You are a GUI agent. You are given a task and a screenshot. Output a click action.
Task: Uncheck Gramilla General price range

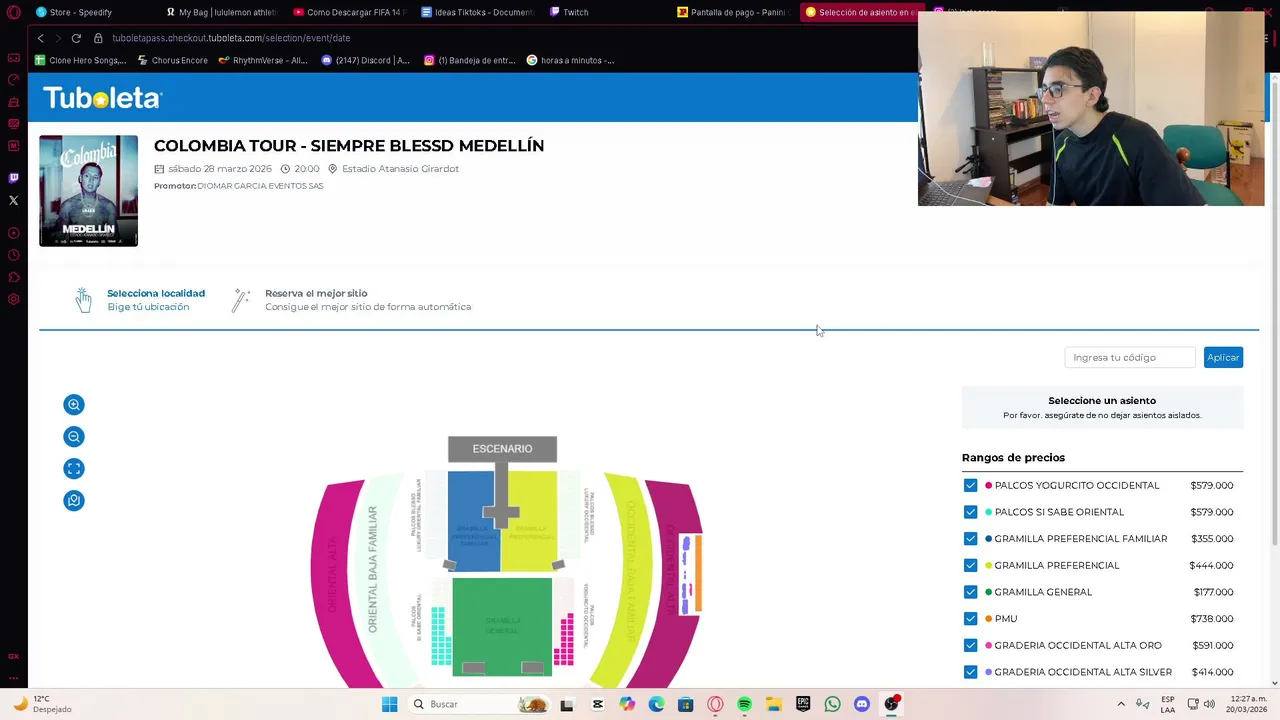point(970,592)
